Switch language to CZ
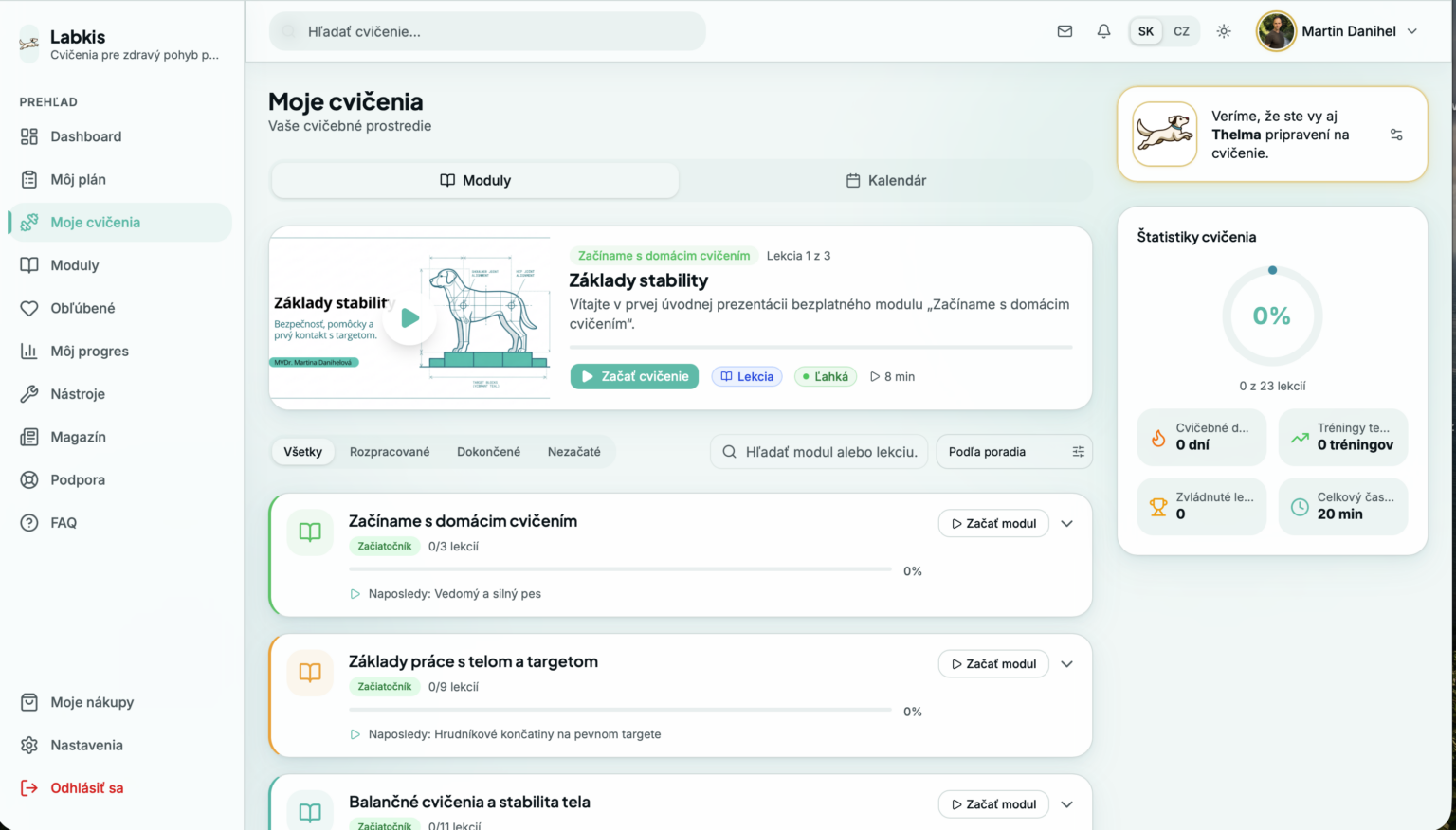Image resolution: width=1456 pixels, height=830 pixels. [x=1181, y=31]
